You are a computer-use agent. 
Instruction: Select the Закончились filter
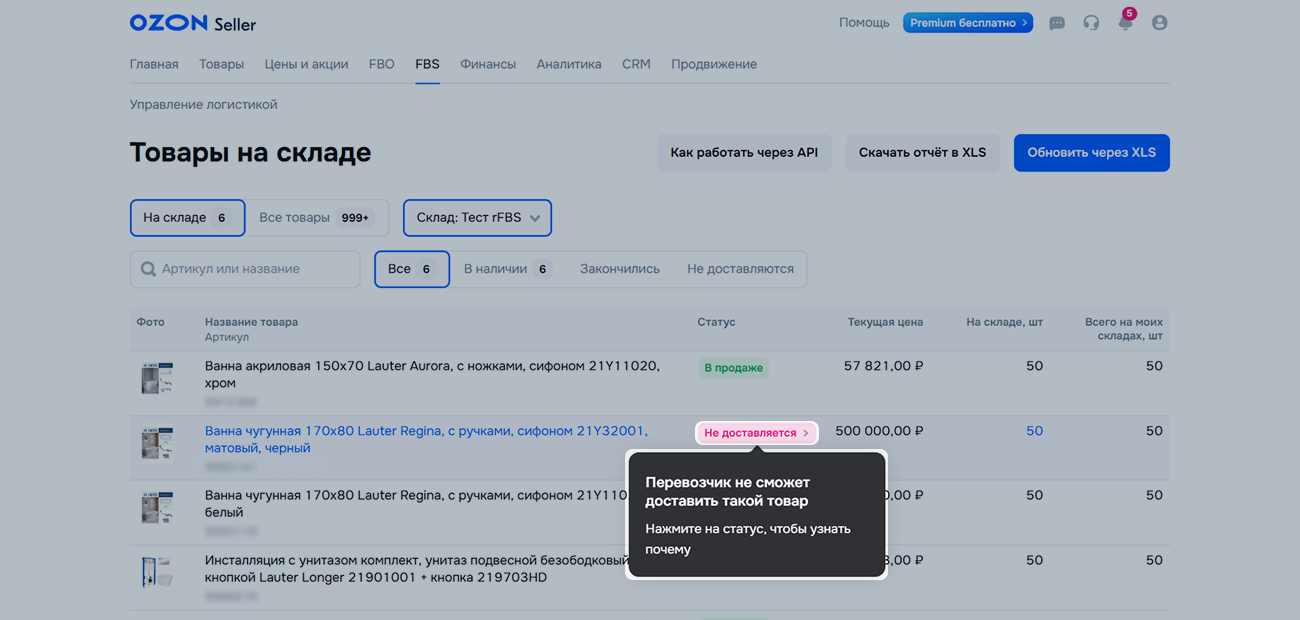click(619, 269)
